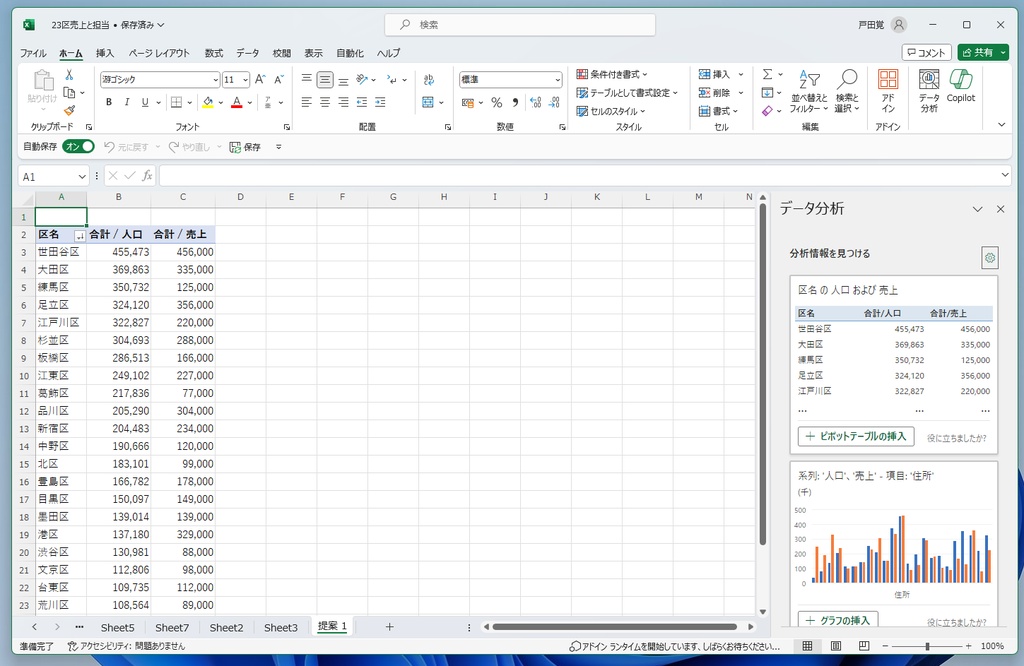The height and width of the screenshot is (666, 1024).
Task: Open the number format dropdown
Action: [x=558, y=80]
